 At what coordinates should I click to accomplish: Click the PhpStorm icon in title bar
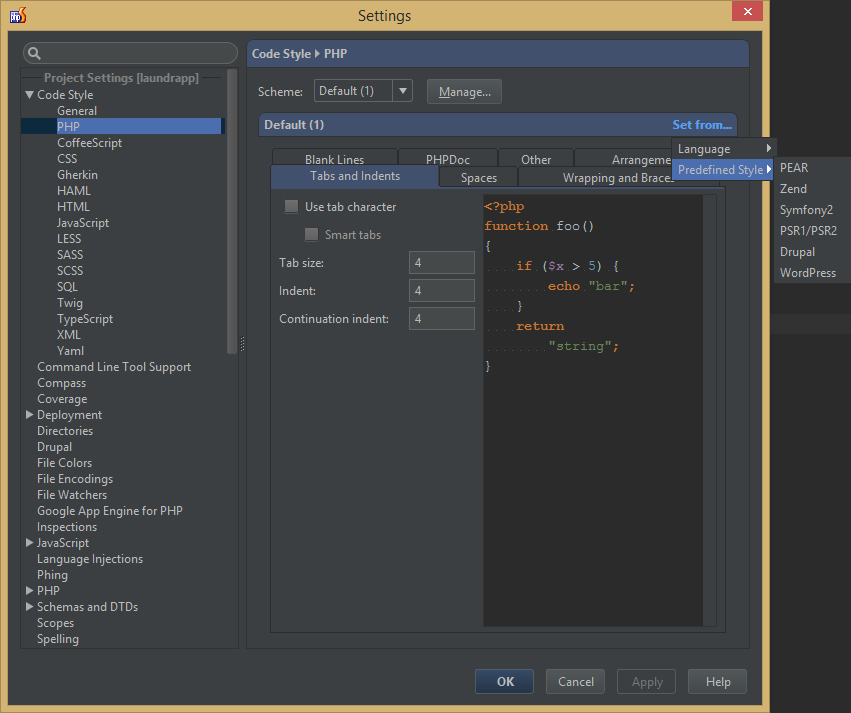[17, 15]
